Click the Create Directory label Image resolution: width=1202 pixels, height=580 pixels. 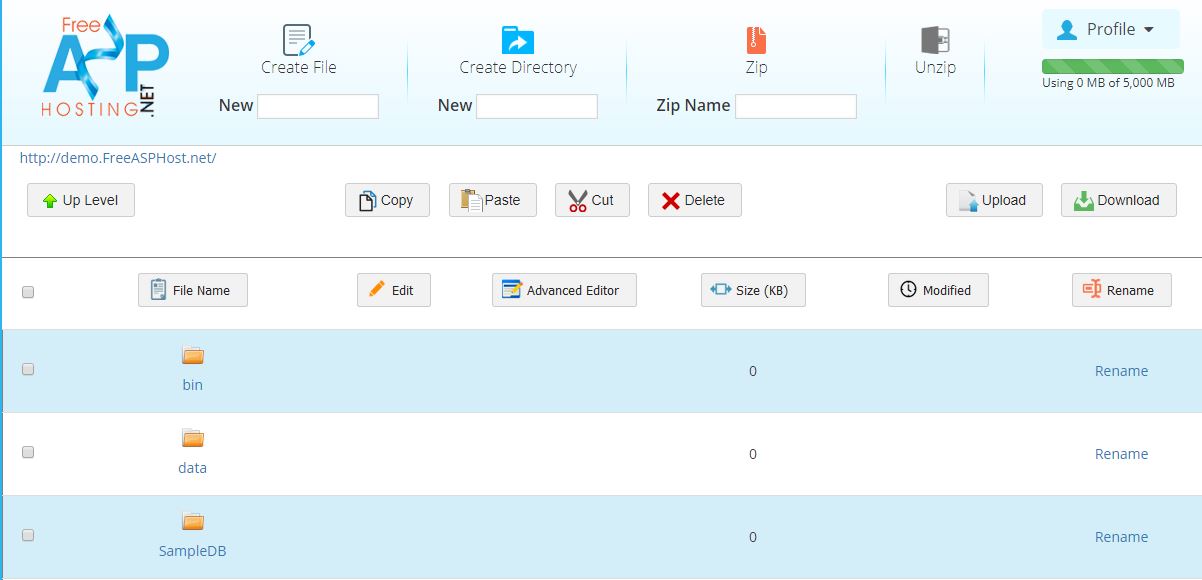(518, 68)
